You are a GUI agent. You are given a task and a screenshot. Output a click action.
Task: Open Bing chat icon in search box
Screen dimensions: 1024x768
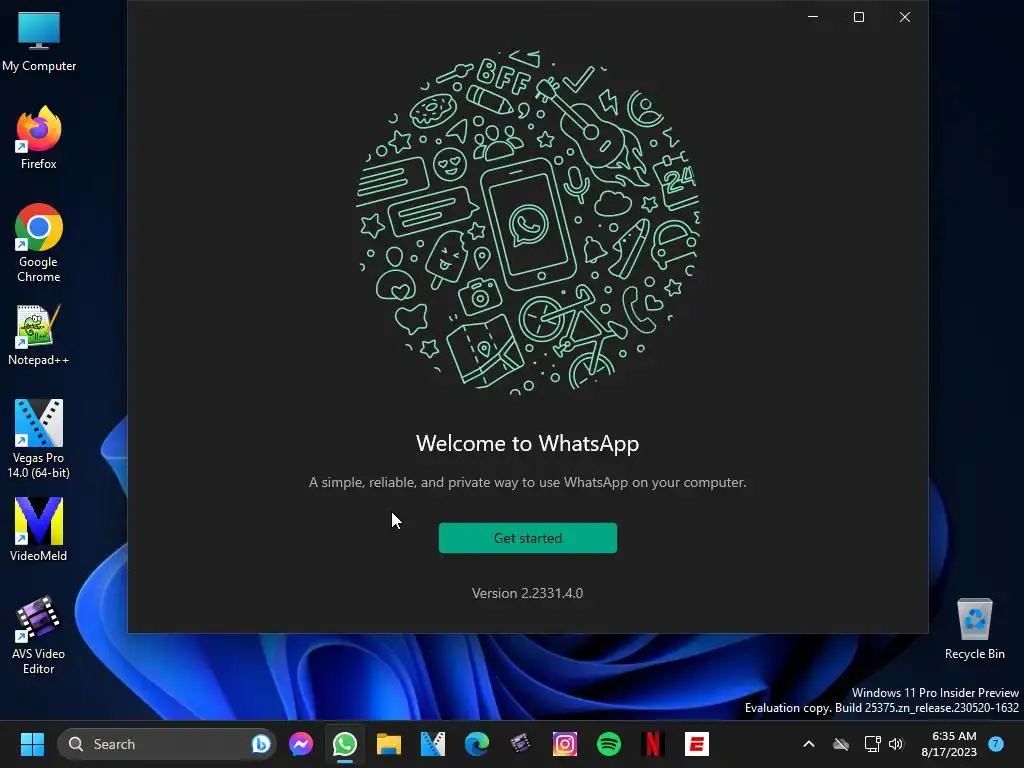point(261,744)
